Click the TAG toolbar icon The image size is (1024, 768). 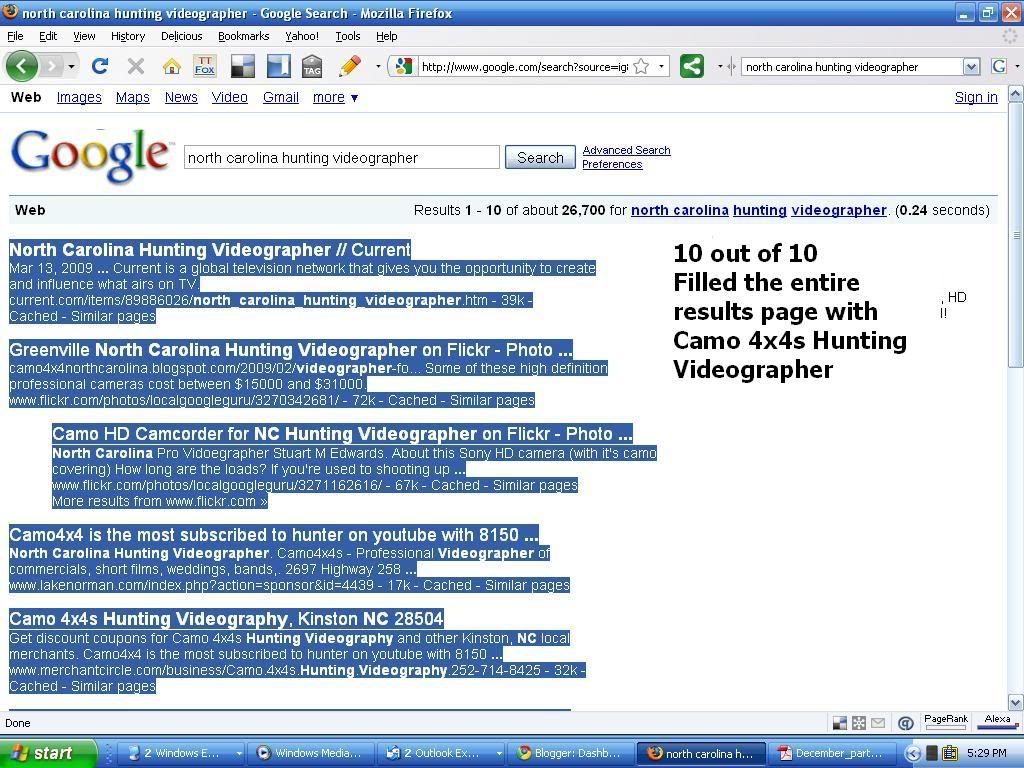312,66
